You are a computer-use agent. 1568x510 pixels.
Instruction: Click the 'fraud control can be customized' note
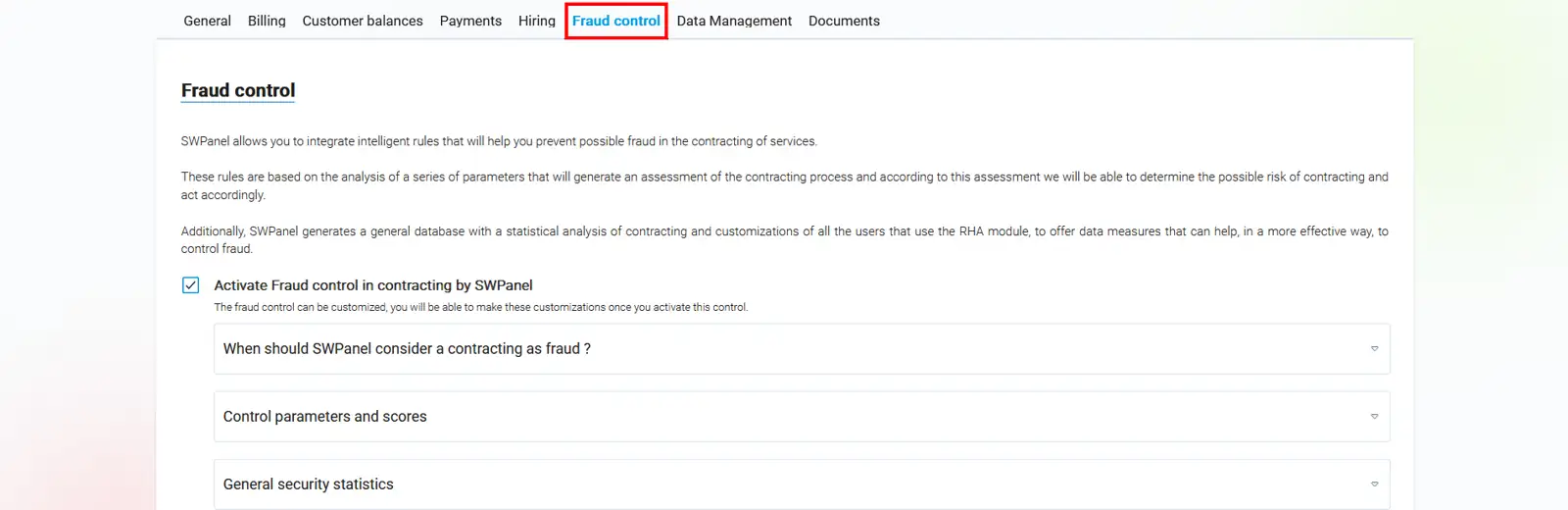(480, 307)
